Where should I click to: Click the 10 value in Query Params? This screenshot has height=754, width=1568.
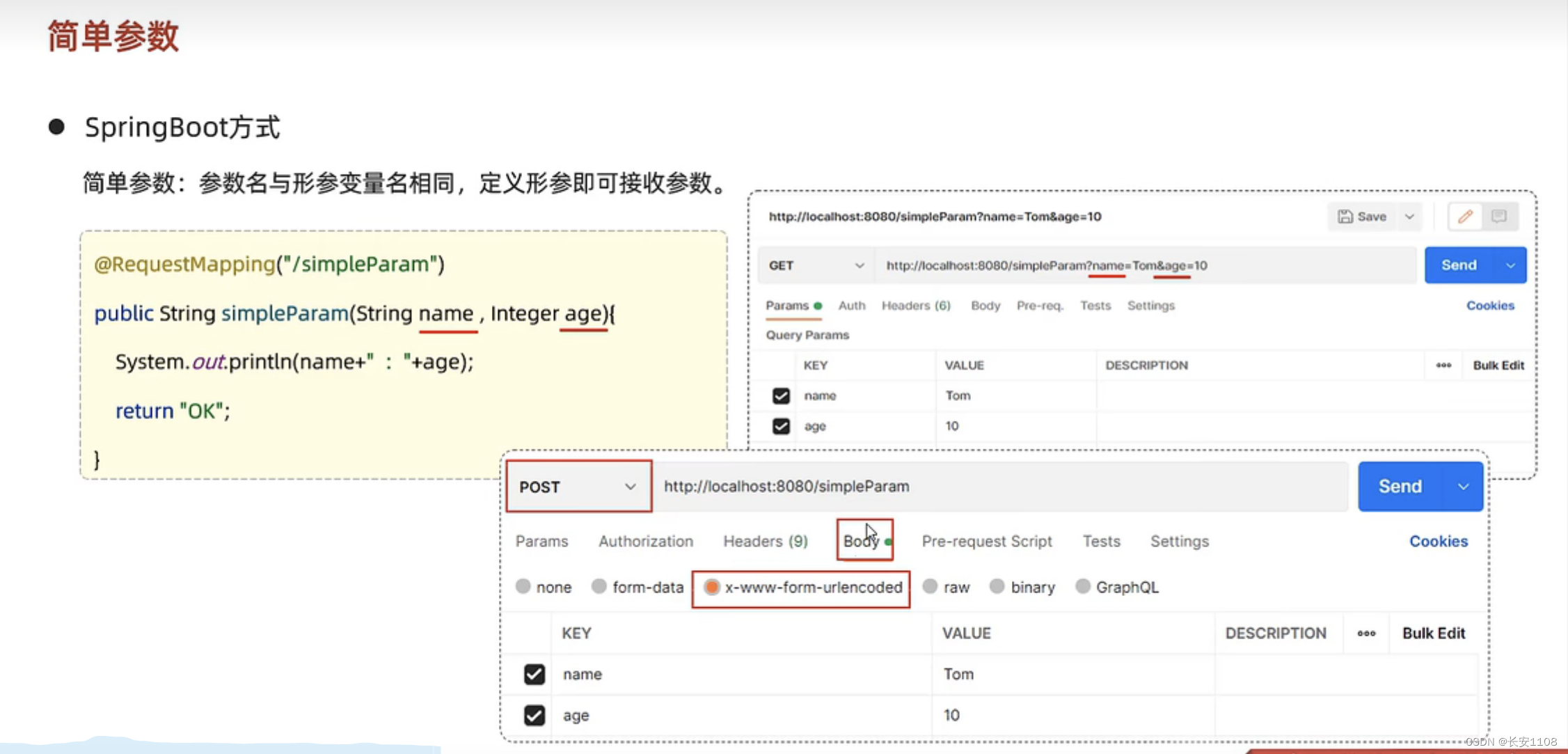(951, 426)
